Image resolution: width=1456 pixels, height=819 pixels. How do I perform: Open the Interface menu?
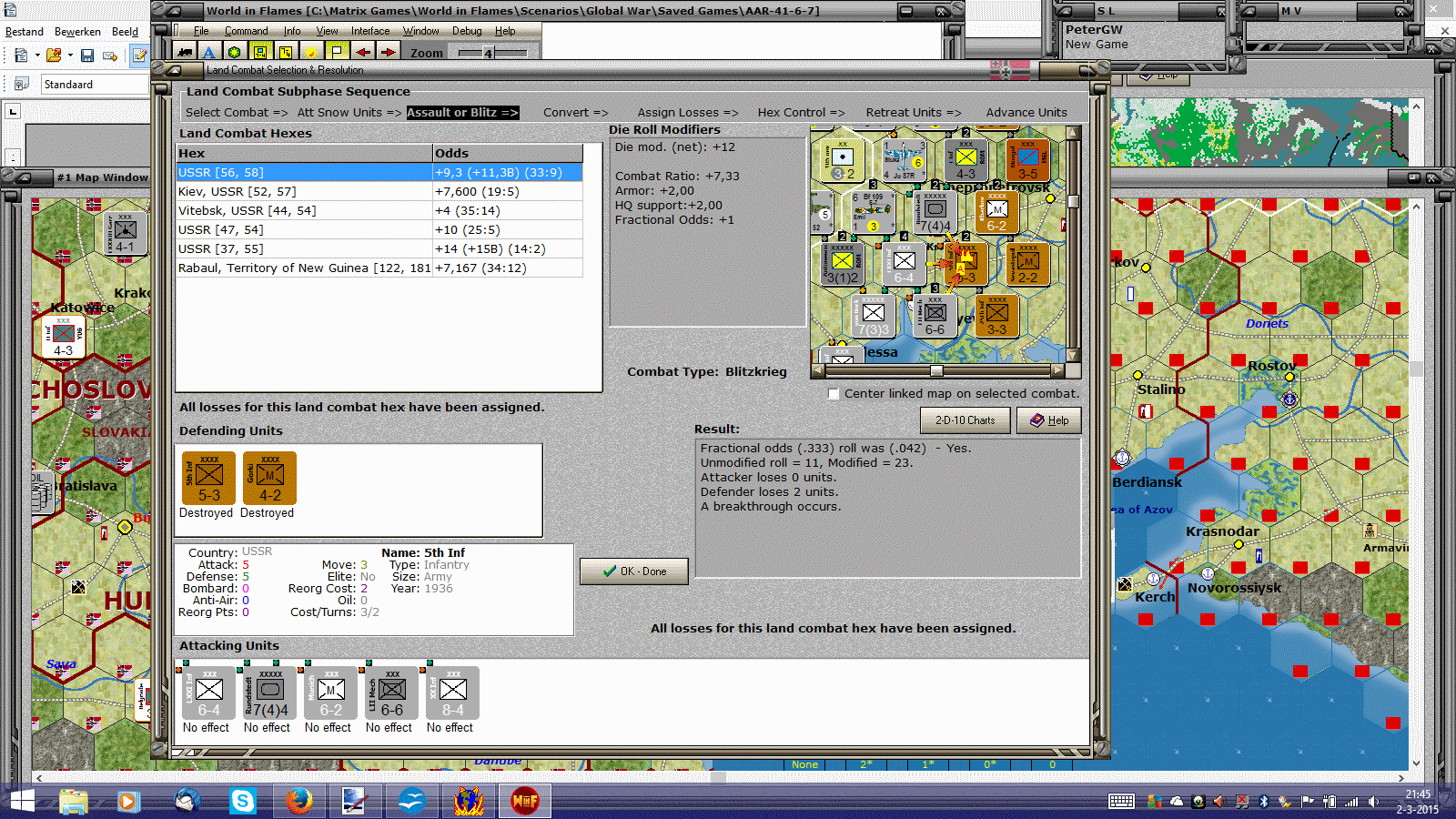pyautogui.click(x=370, y=31)
